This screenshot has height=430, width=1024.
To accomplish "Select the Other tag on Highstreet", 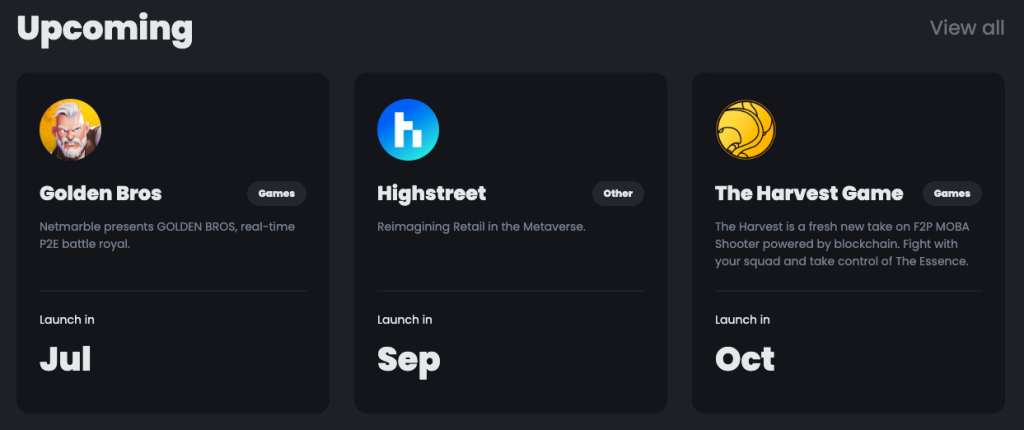I will tap(618, 193).
